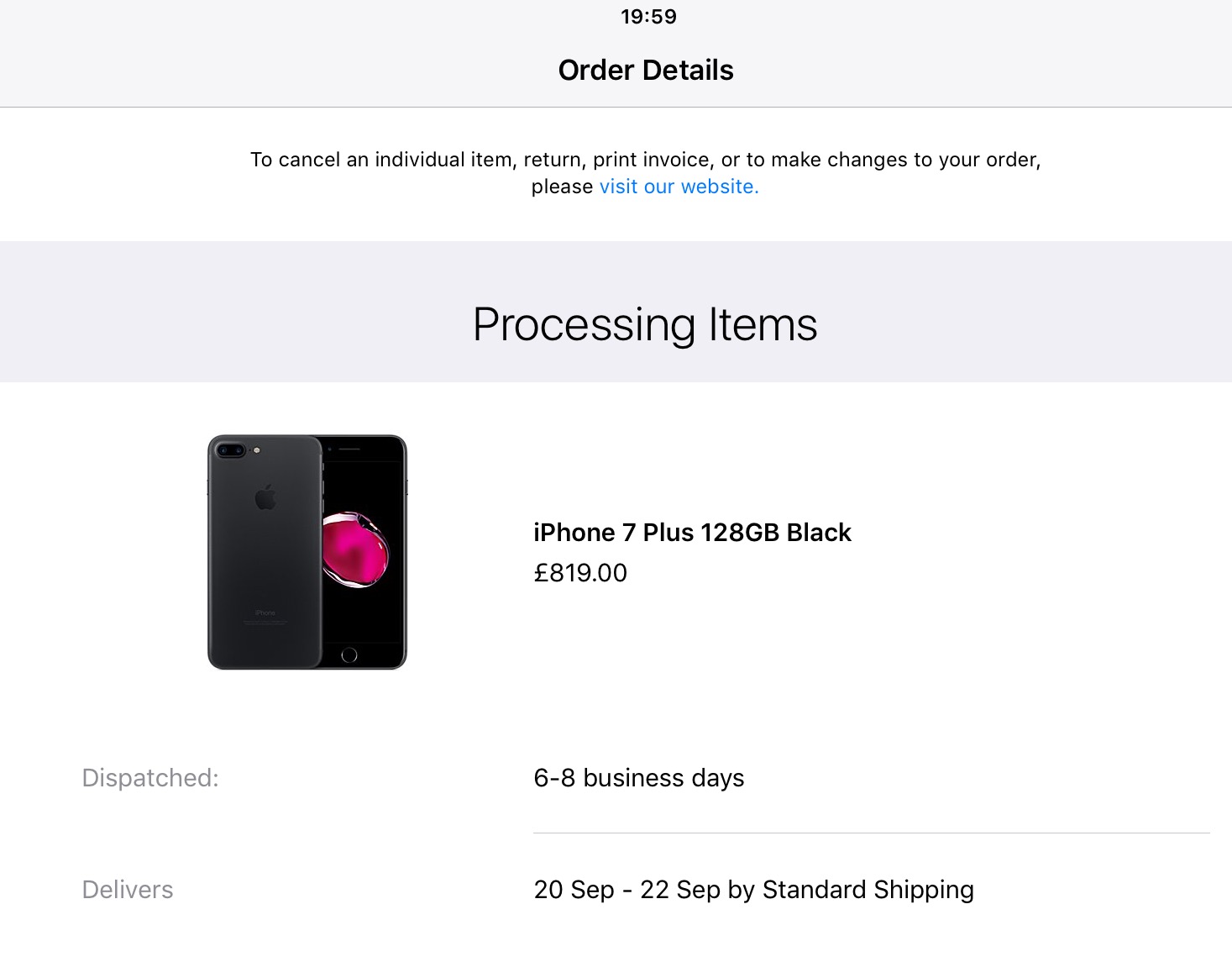Tap the divider line below dispatch estimate
The height and width of the screenshot is (962, 1232).
(872, 833)
